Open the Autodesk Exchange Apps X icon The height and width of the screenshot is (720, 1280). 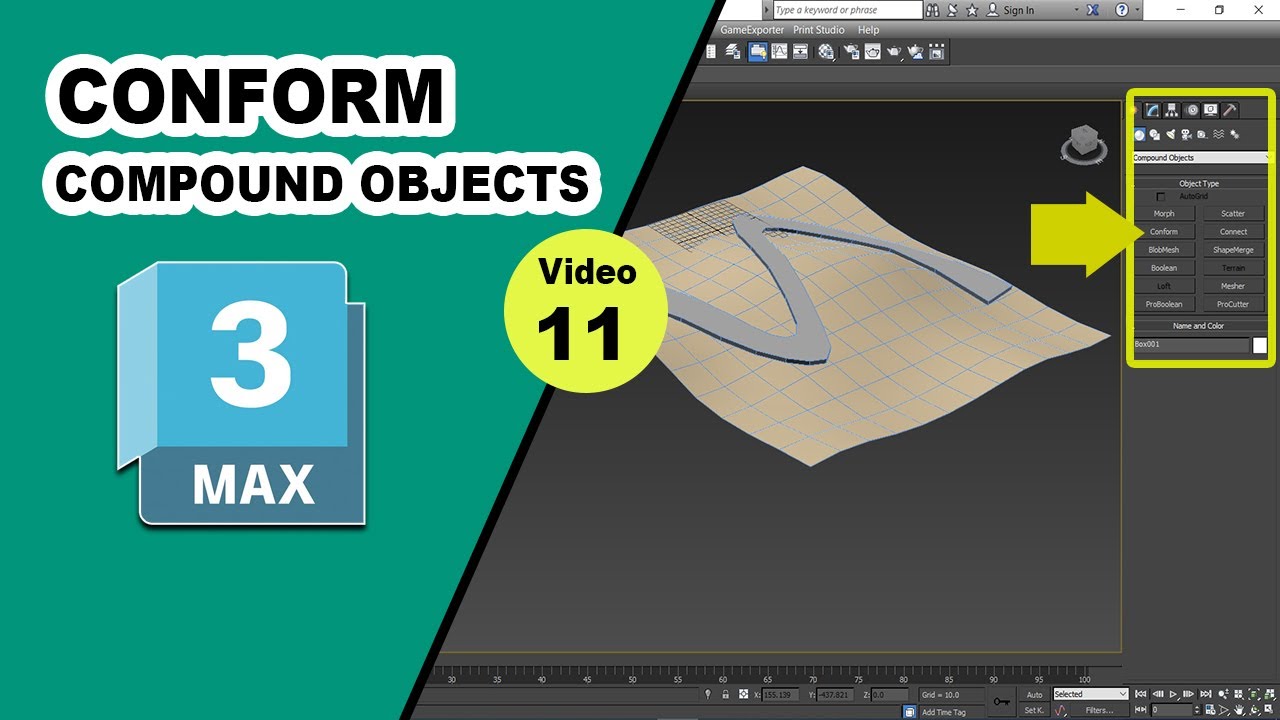[1092, 10]
